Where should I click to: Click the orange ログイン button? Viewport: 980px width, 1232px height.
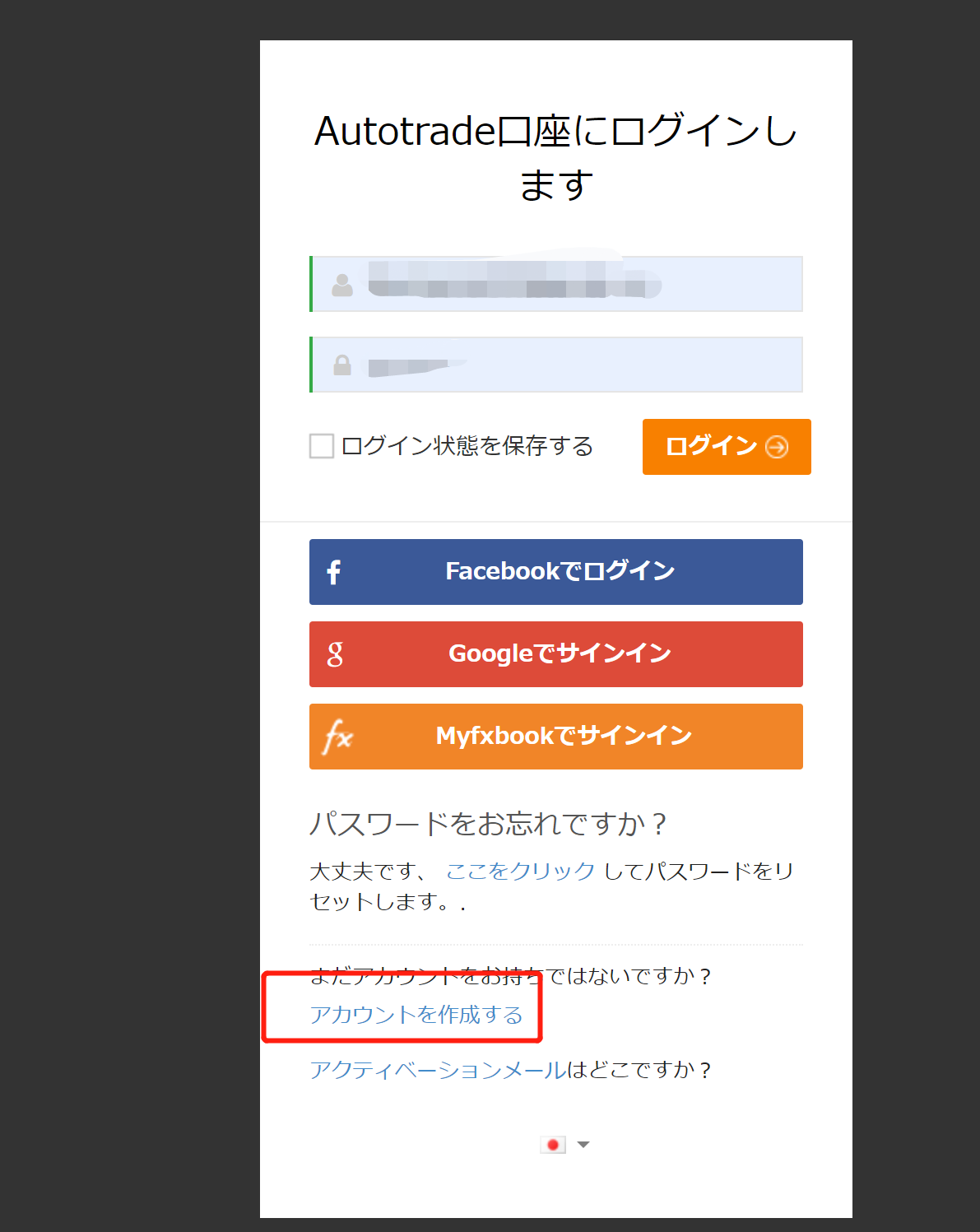pos(727,447)
